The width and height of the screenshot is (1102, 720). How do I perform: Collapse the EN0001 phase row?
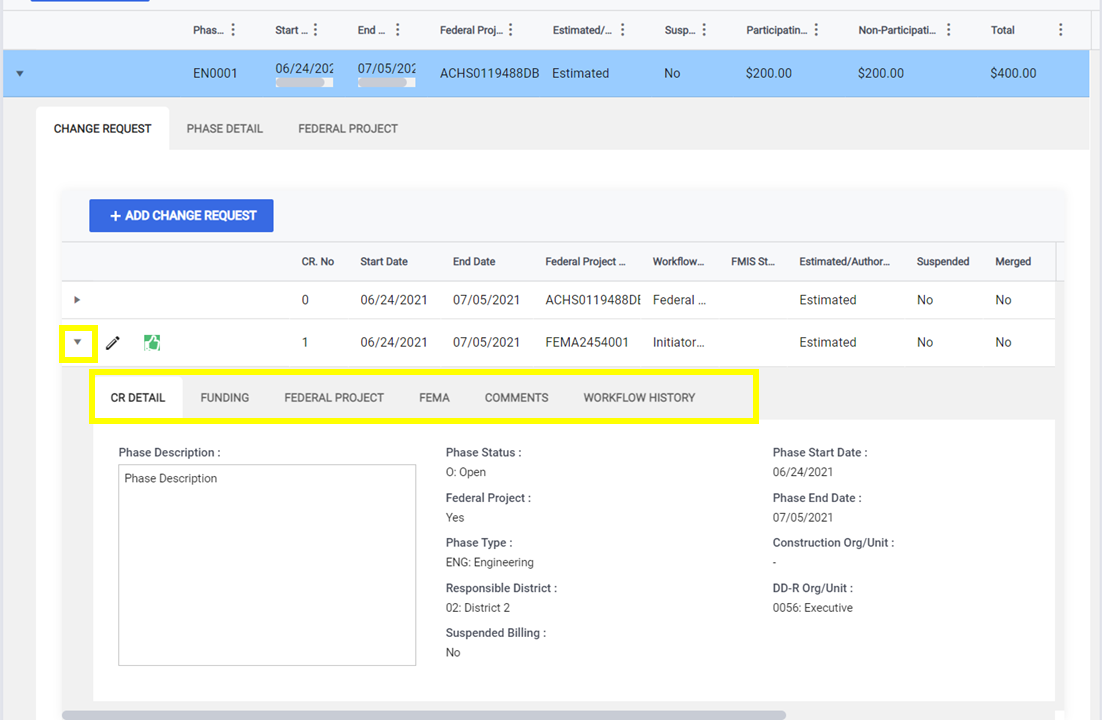(20, 73)
